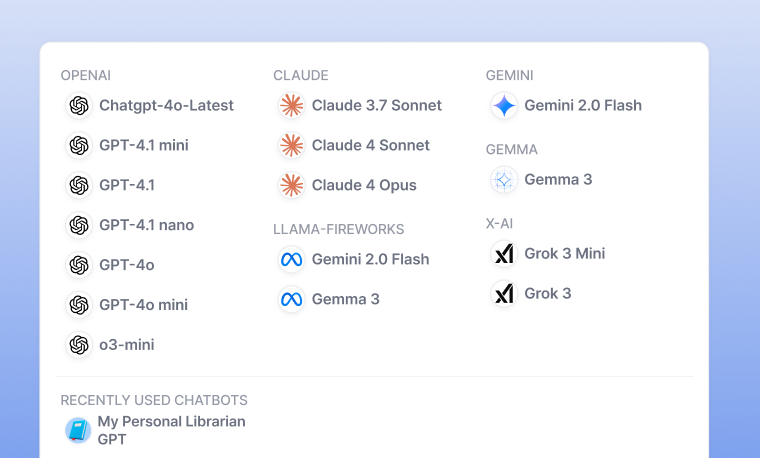
Task: Pick the GPT-4.1 nano label
Action: [146, 225]
